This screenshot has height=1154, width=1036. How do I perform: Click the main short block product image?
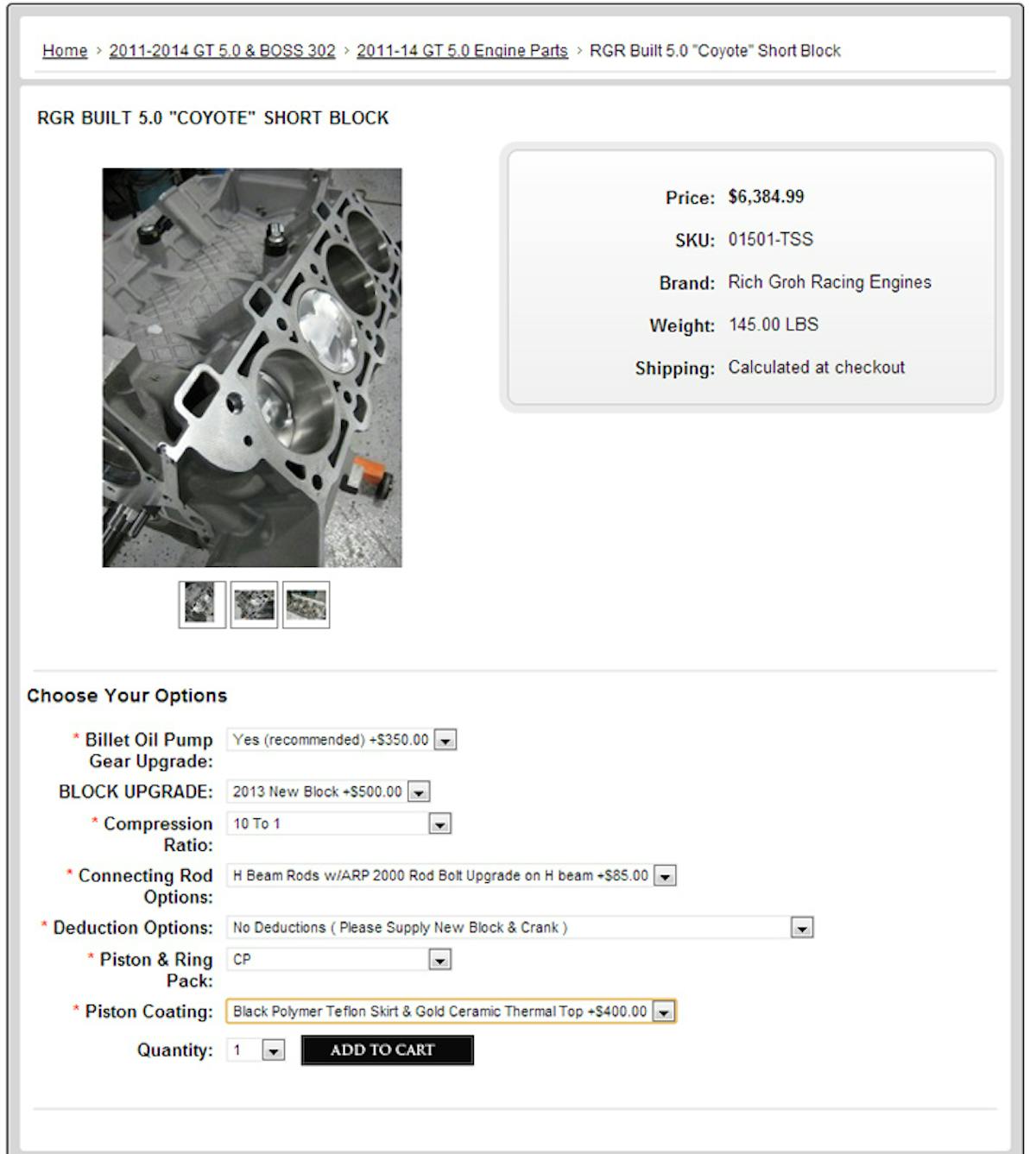(252, 368)
